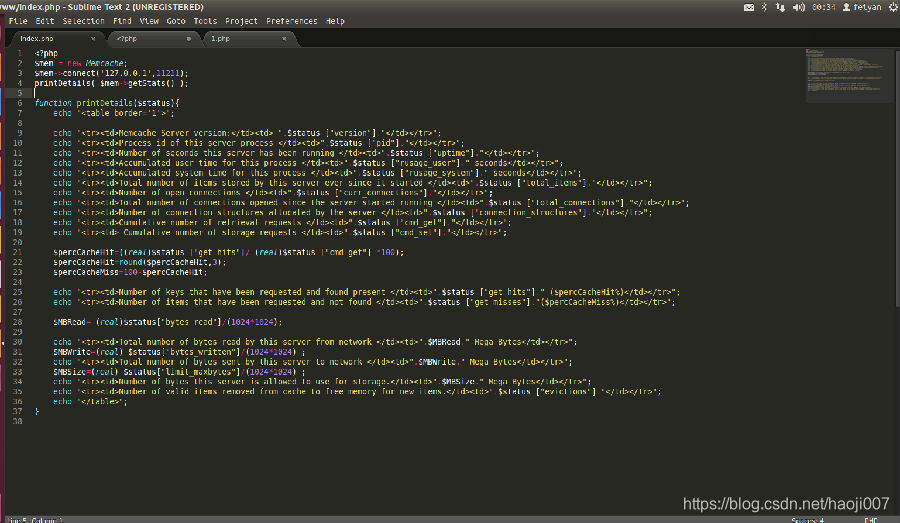Click the 'Process id of this server' line
Screen dimensions: 900x523
(x=258, y=143)
